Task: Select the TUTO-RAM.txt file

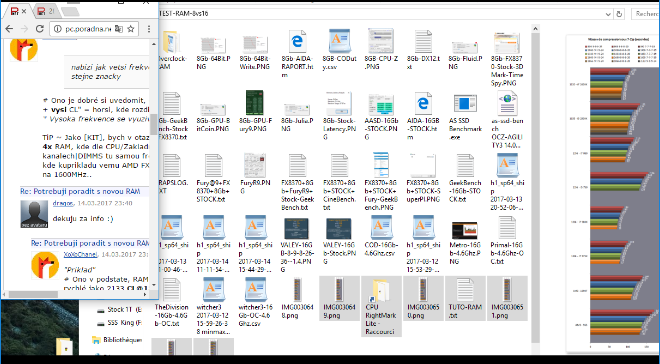Action: 465,298
